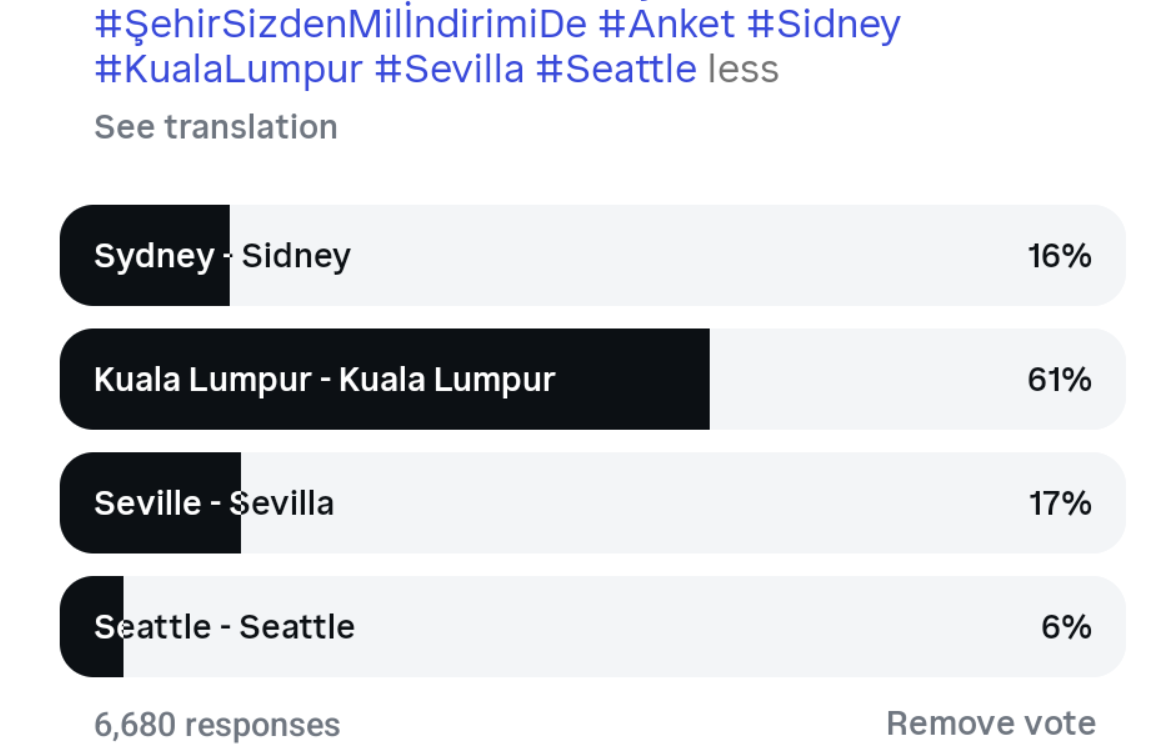Collapse the post text with "less"
The image size is (1157, 747).
(x=743, y=69)
